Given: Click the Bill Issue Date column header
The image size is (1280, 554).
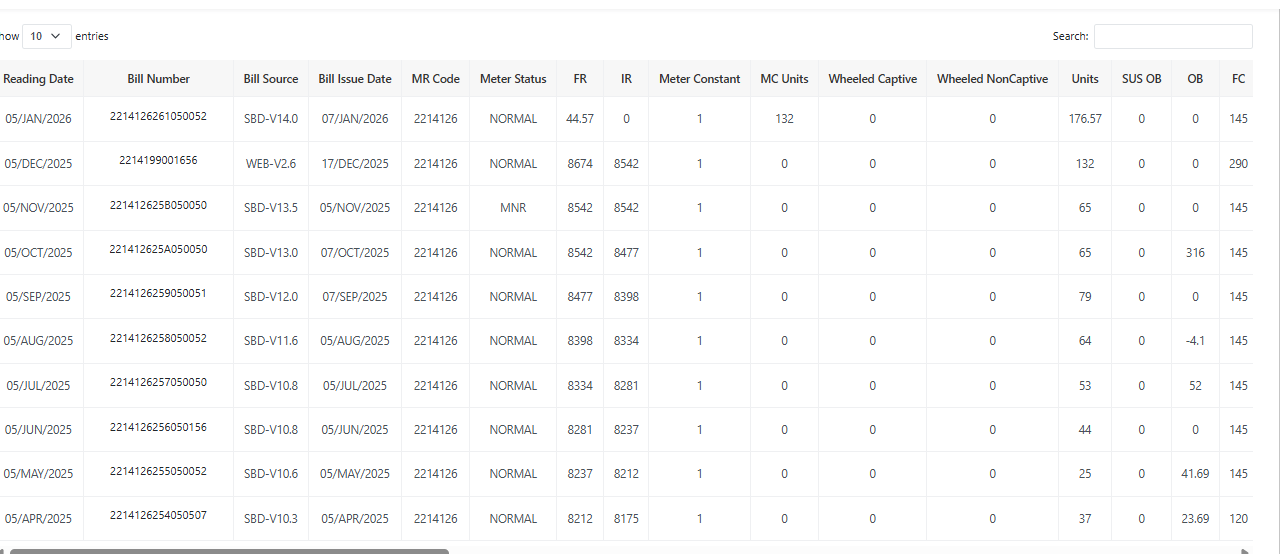Looking at the screenshot, I should coord(355,79).
